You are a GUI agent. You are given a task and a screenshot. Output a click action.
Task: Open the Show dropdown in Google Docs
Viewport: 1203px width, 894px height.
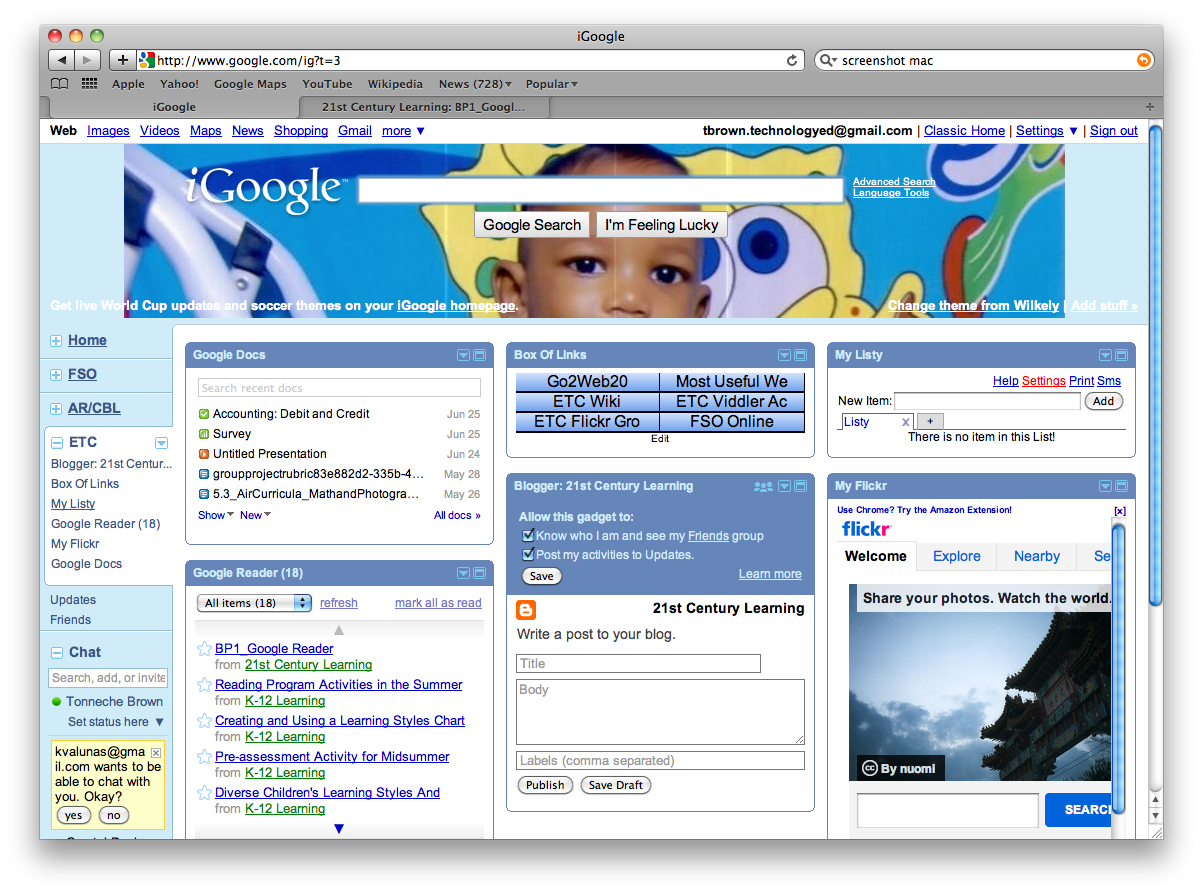tap(216, 515)
